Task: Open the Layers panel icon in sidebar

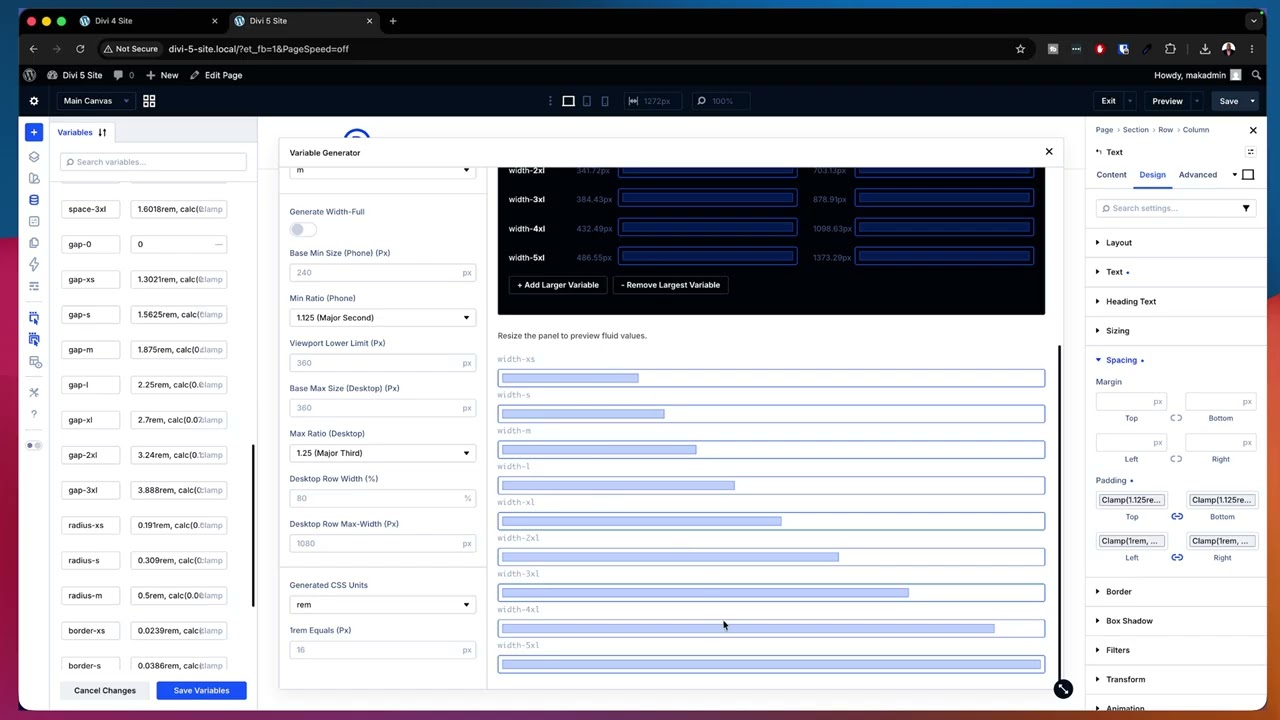Action: 34,157
